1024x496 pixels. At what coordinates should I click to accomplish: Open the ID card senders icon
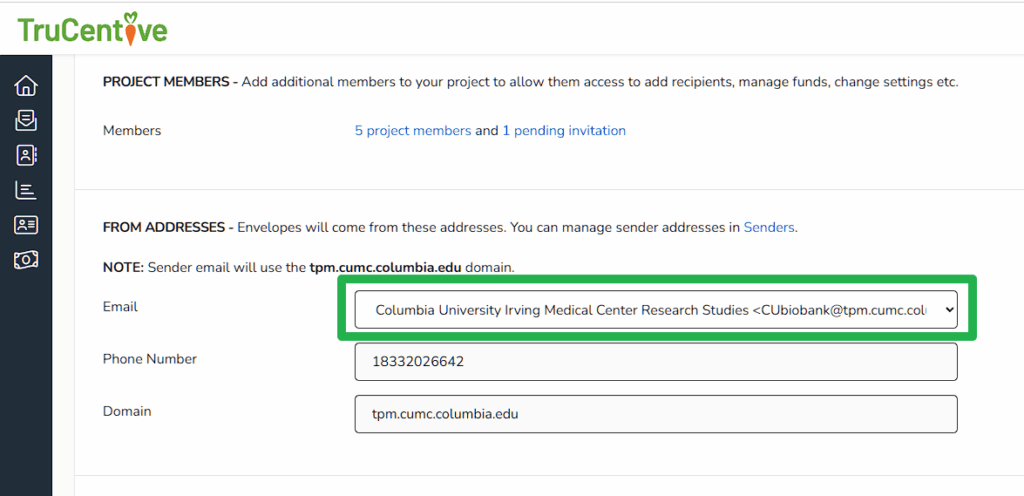click(26, 225)
